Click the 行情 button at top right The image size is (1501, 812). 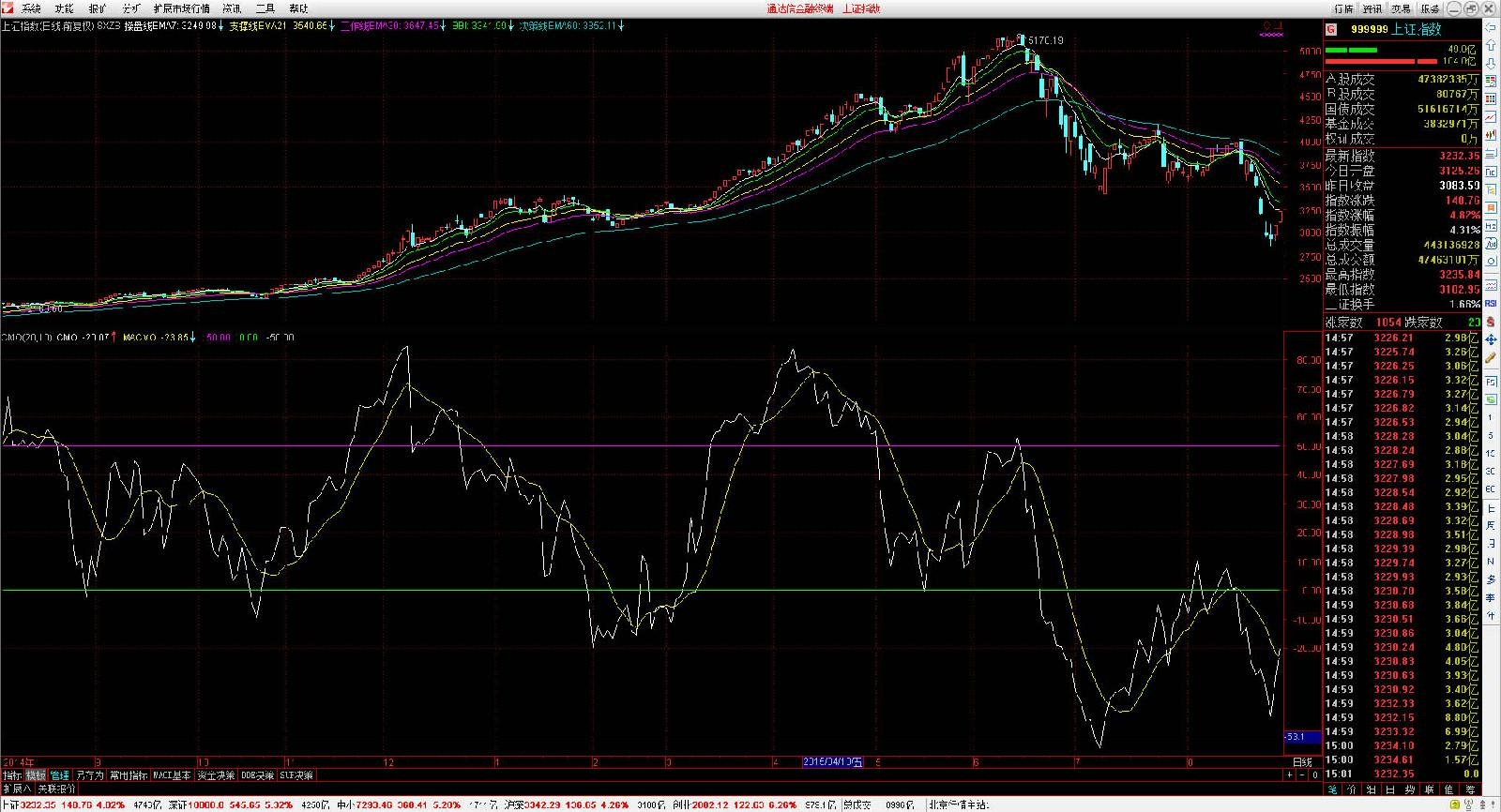[1343, 8]
